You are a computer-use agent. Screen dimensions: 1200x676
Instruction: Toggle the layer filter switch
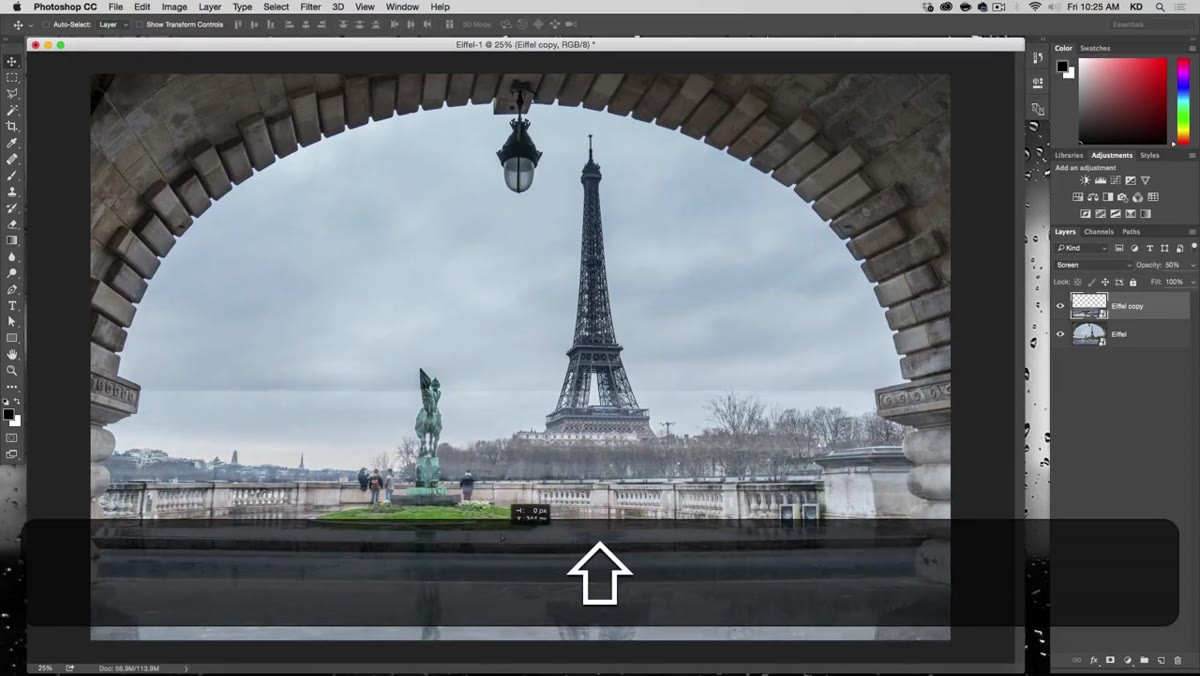pos(1194,247)
